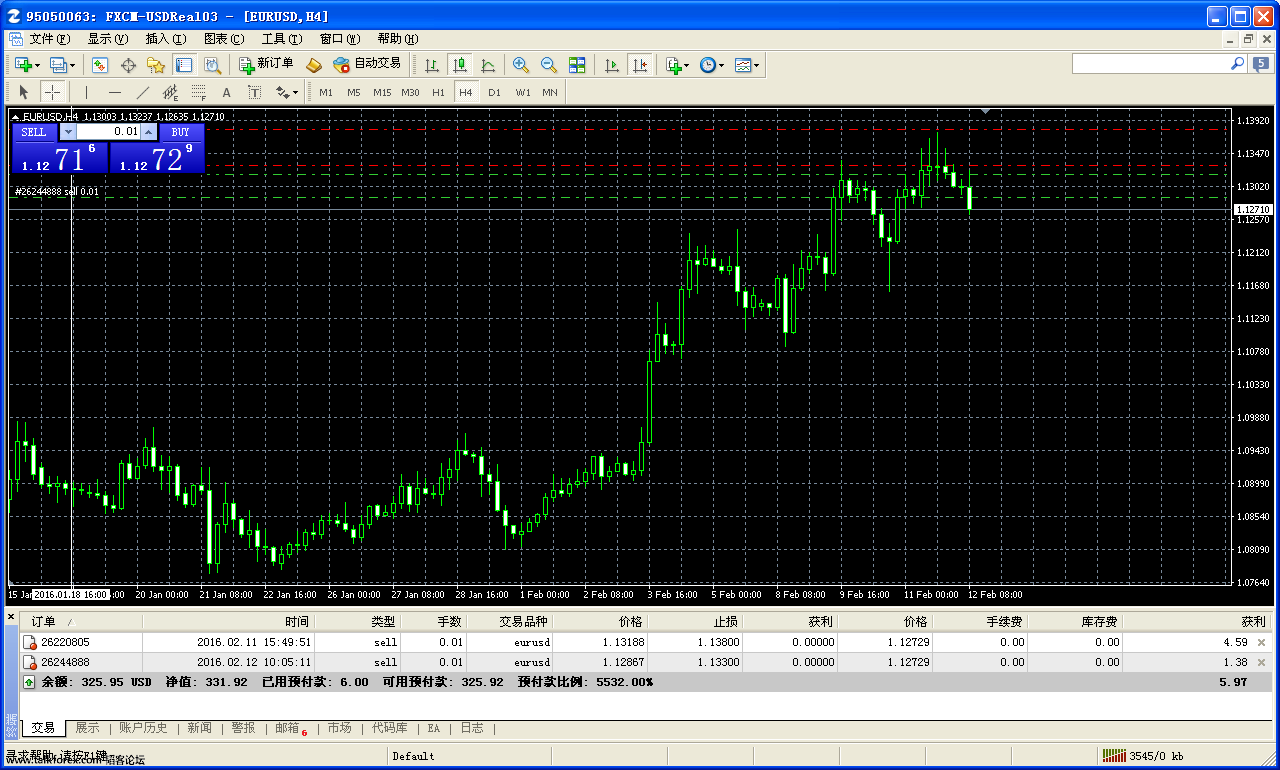Open the 插入 menu
Screen dimensions: 1280x770
pyautogui.click(x=165, y=39)
